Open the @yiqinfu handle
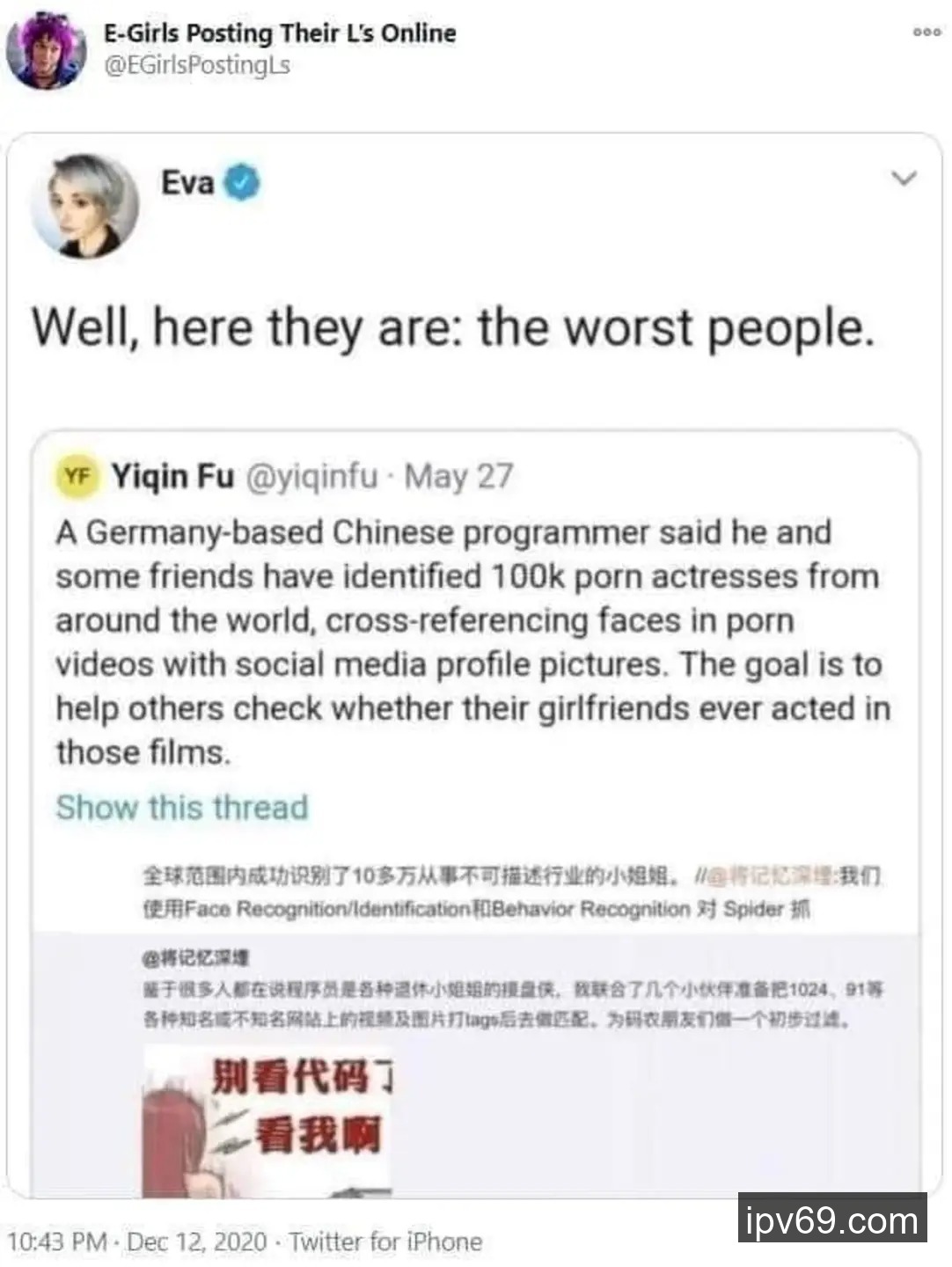952x1267 pixels. click(x=311, y=476)
